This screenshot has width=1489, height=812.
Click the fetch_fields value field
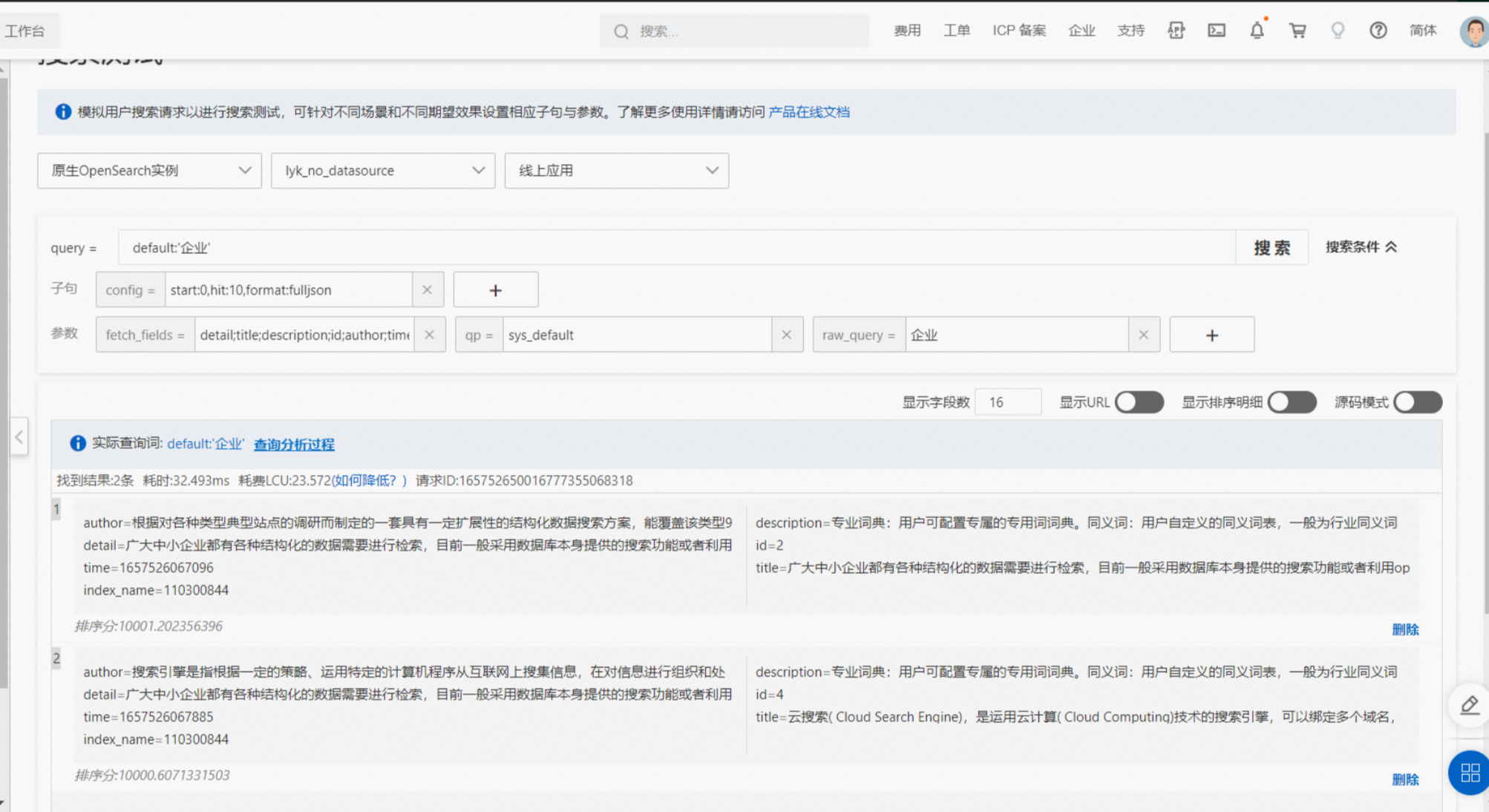click(x=304, y=335)
